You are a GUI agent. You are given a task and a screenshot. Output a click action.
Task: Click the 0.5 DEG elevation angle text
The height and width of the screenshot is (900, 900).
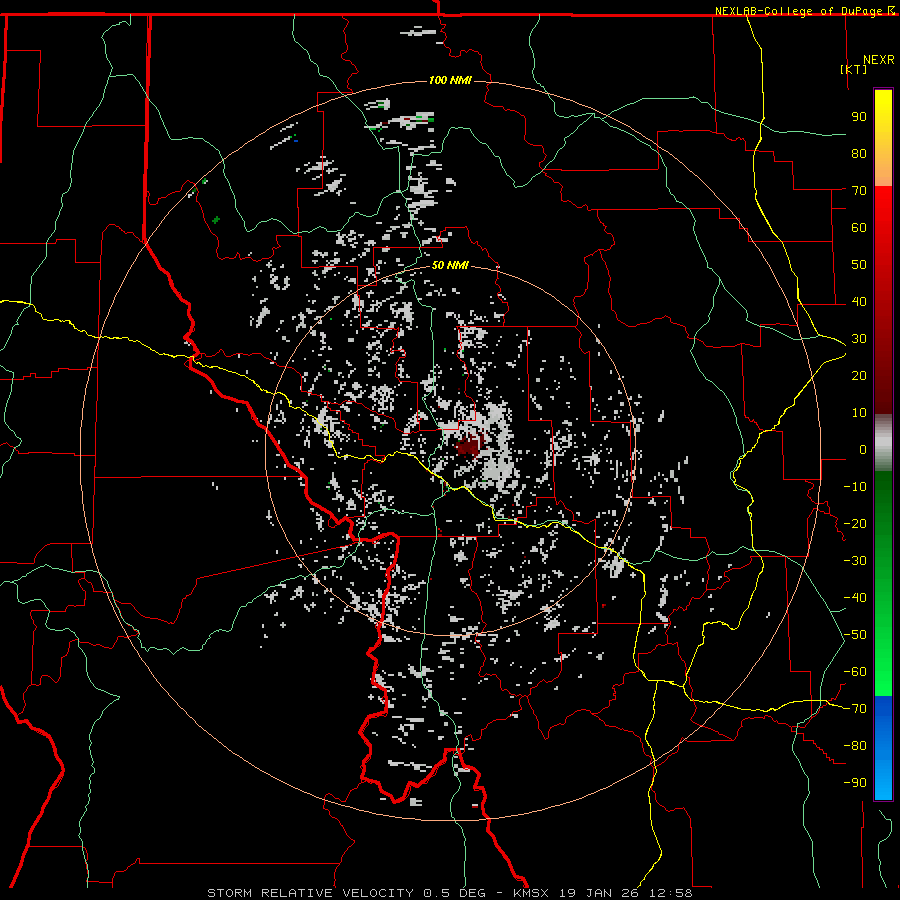tap(454, 893)
